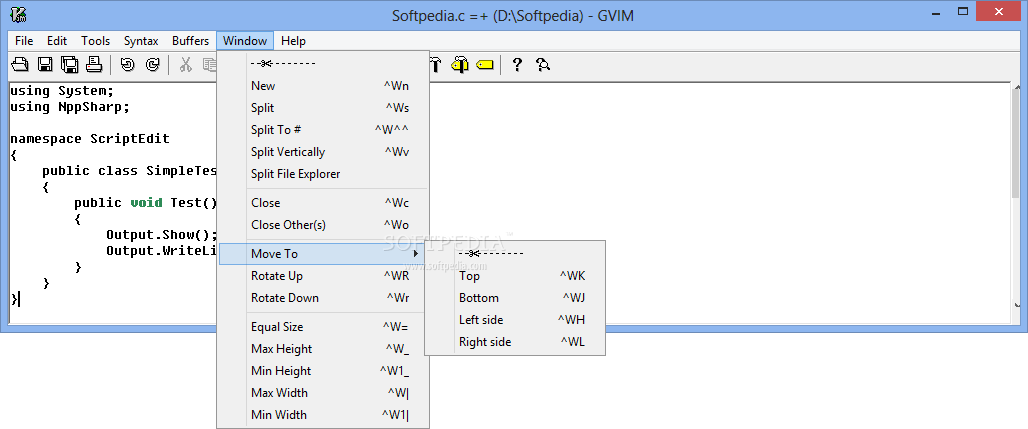Click the Copy icon beside scissors
The width and height of the screenshot is (1028, 429).
210,64
